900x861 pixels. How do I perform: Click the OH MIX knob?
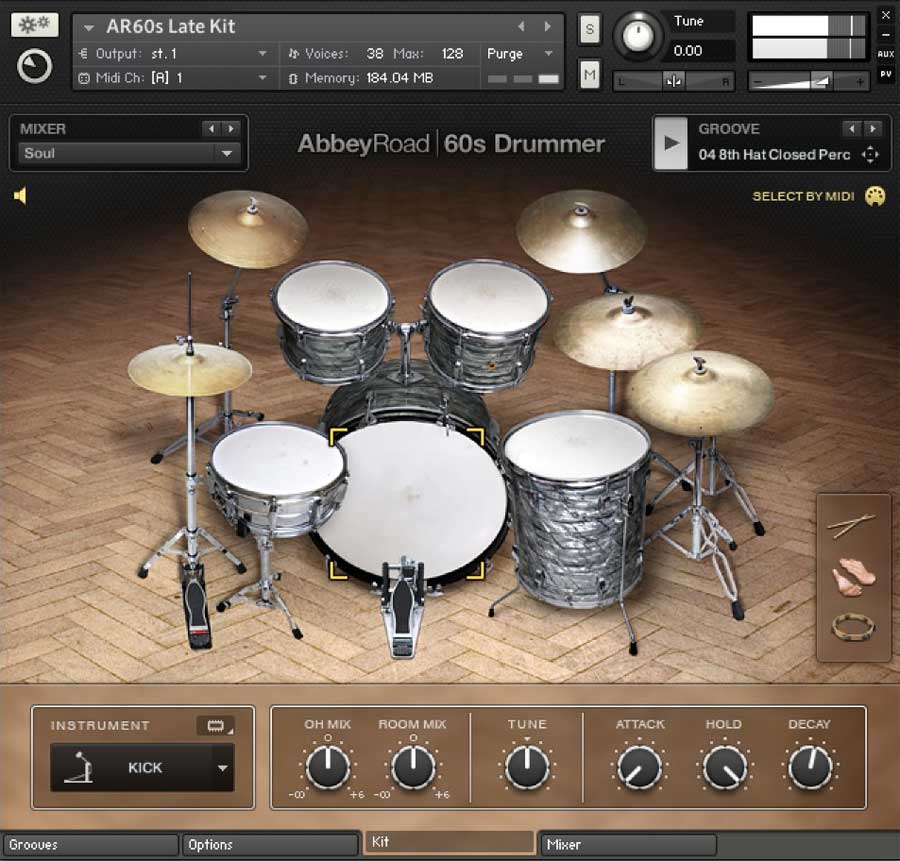point(328,767)
